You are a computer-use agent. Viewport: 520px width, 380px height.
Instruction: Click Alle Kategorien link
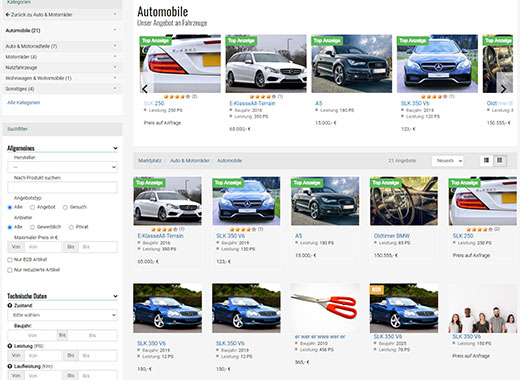23,103
